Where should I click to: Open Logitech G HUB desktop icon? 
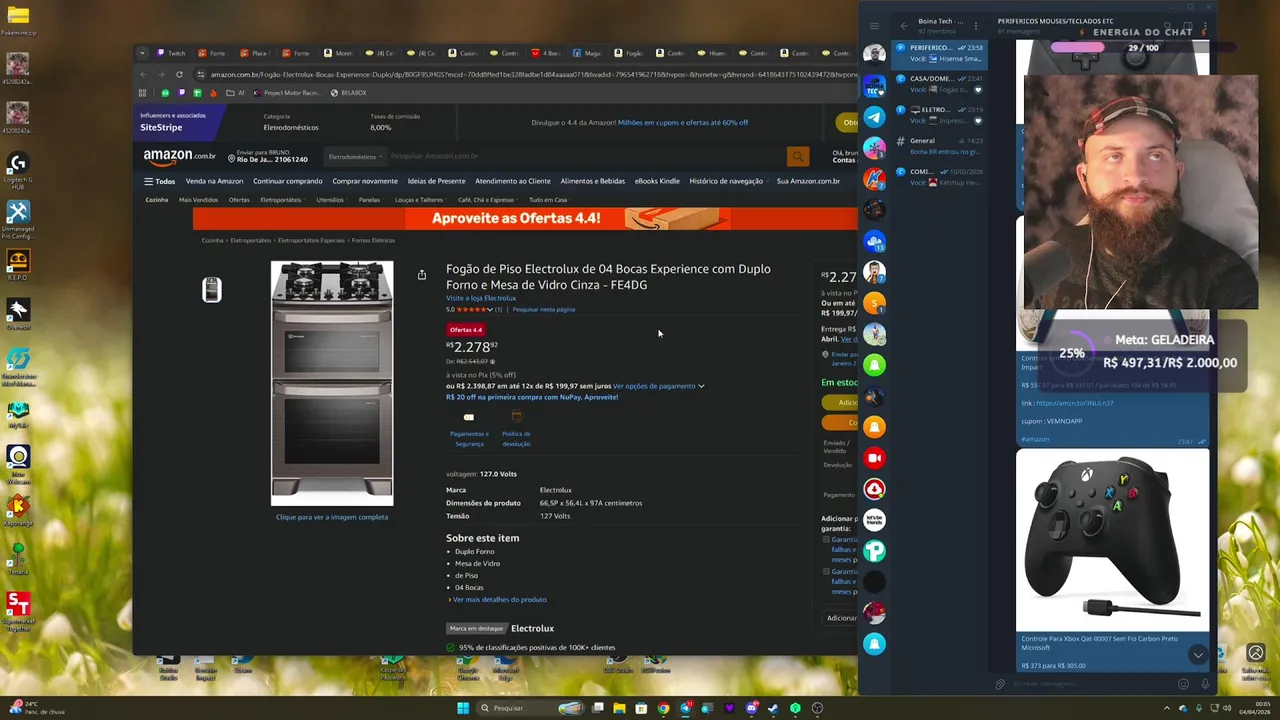click(17, 170)
